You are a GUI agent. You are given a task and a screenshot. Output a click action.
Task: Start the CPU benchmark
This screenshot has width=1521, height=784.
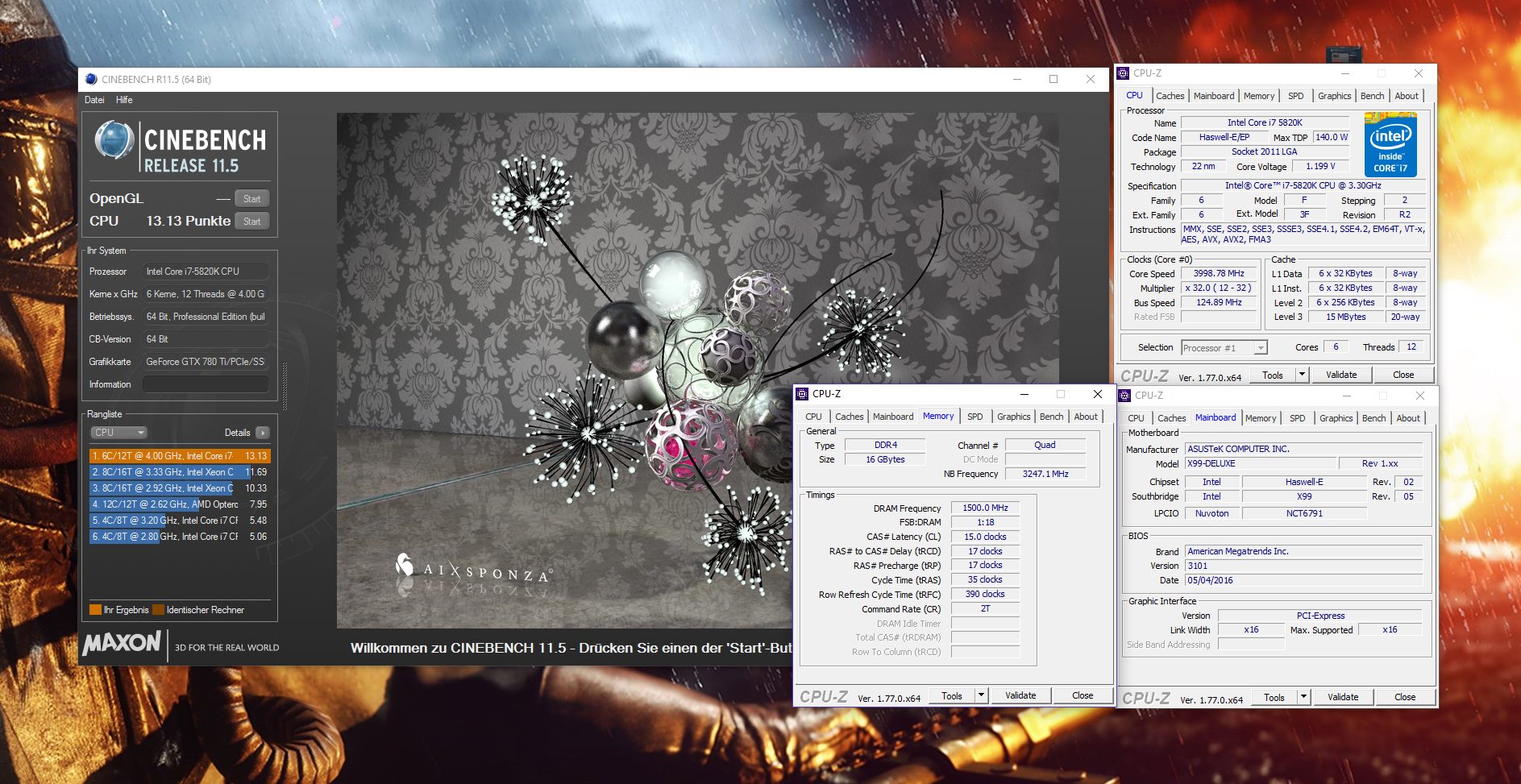click(251, 222)
